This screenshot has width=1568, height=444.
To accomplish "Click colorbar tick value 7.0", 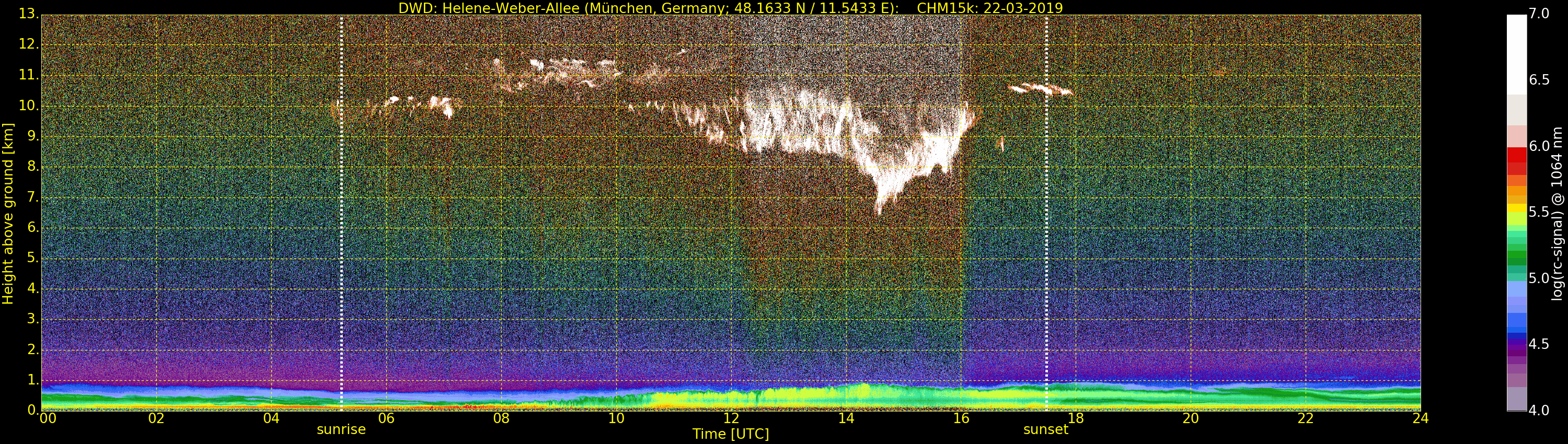I will 1539,14.
